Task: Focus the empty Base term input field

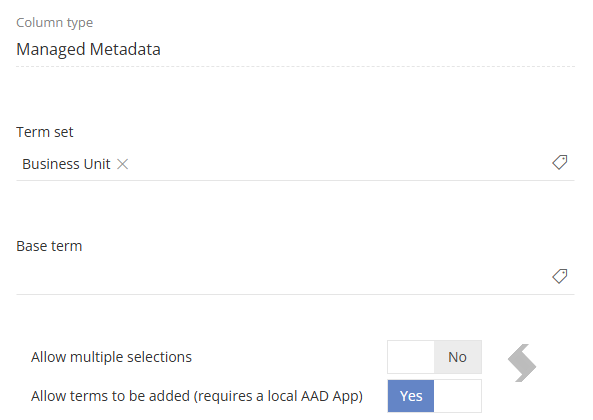Action: pos(295,278)
